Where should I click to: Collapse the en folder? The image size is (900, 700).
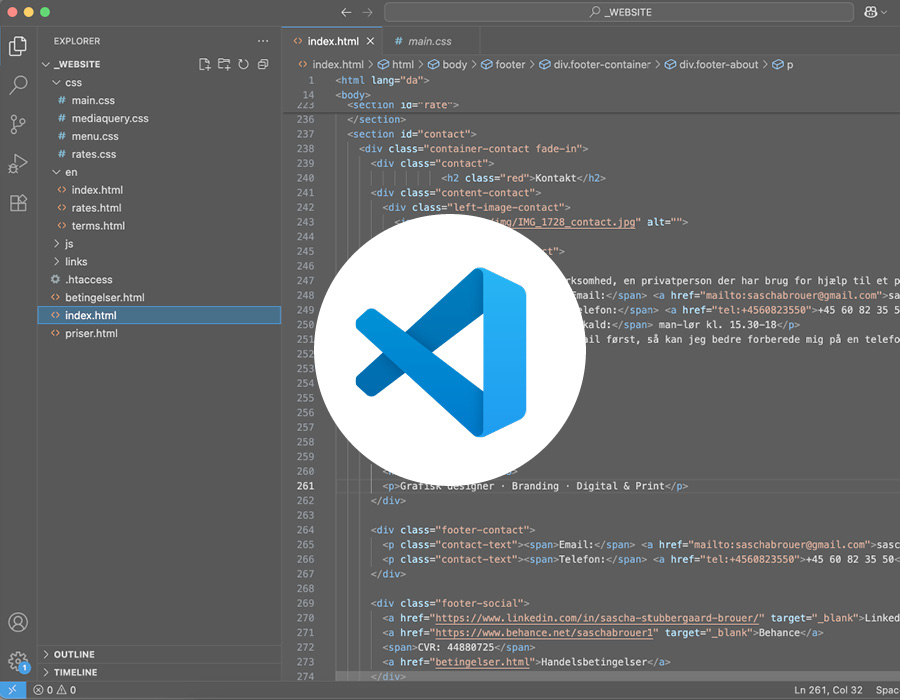pyautogui.click(x=56, y=172)
